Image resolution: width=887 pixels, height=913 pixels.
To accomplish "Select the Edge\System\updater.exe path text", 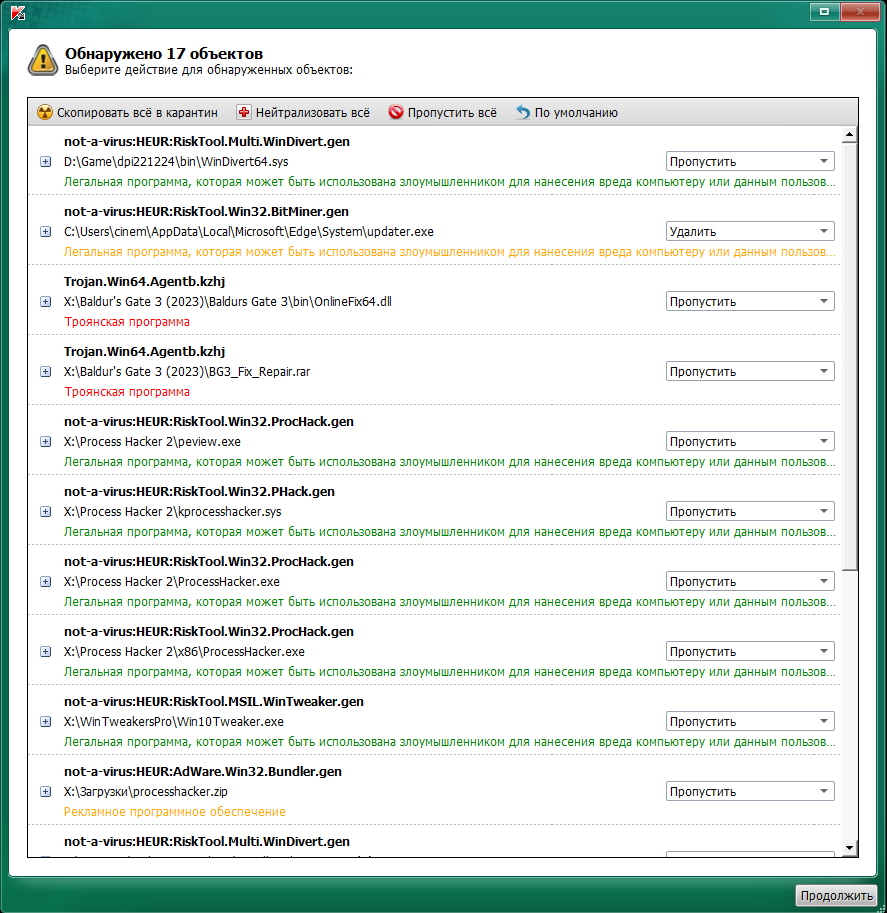I will point(249,232).
